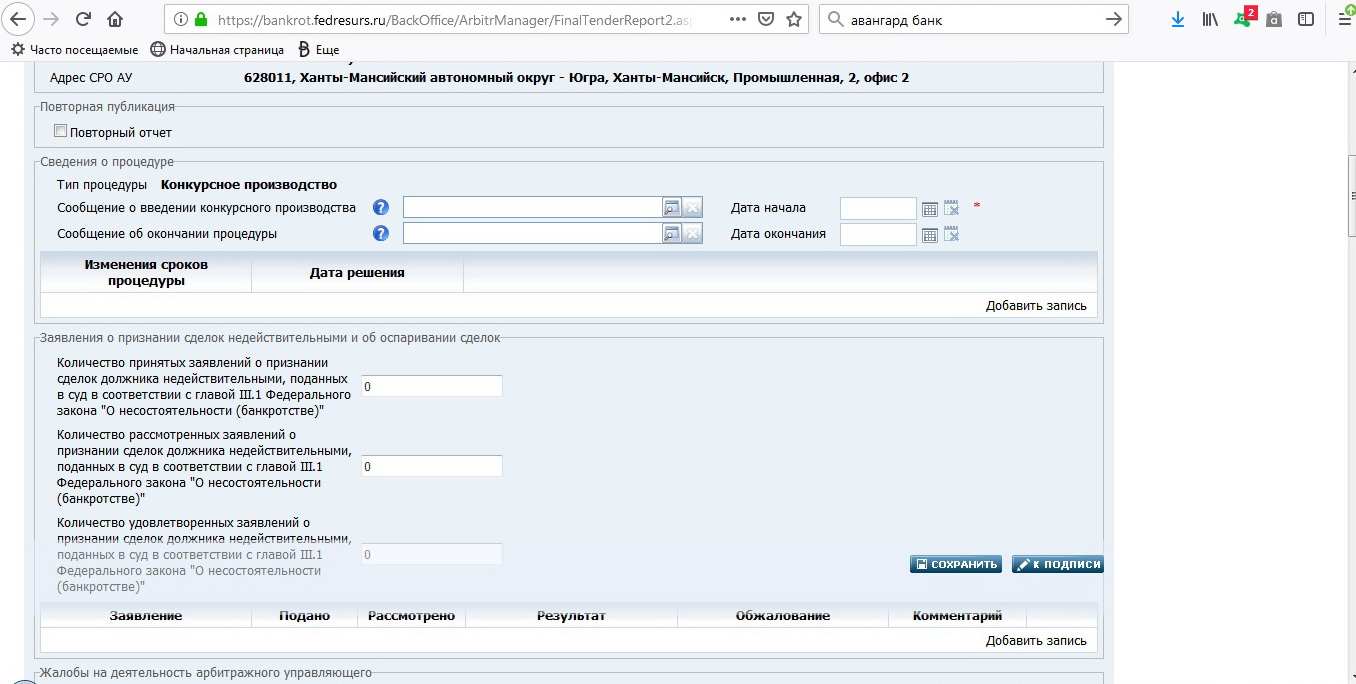Click the К подписи button
1356x684 pixels.
tap(1058, 564)
